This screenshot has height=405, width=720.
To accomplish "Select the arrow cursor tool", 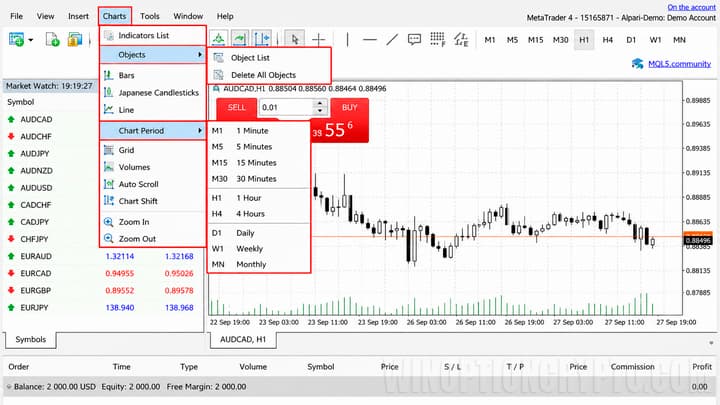I will coord(295,39).
